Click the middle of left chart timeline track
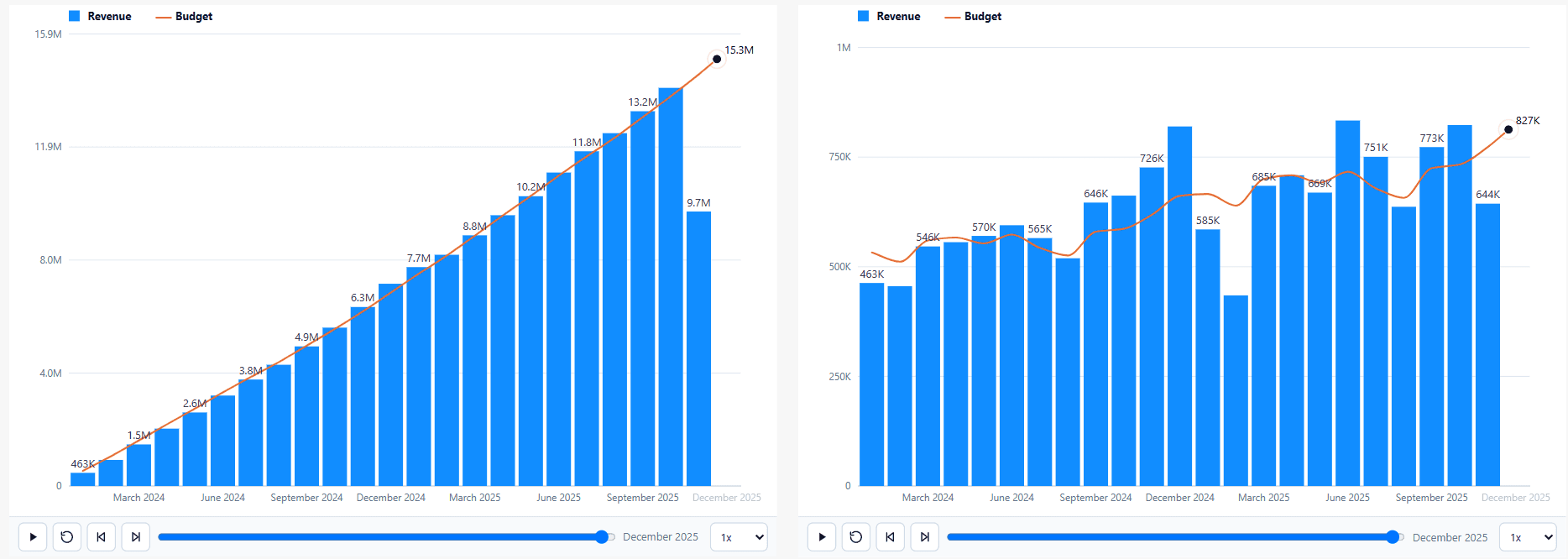 tap(387, 537)
